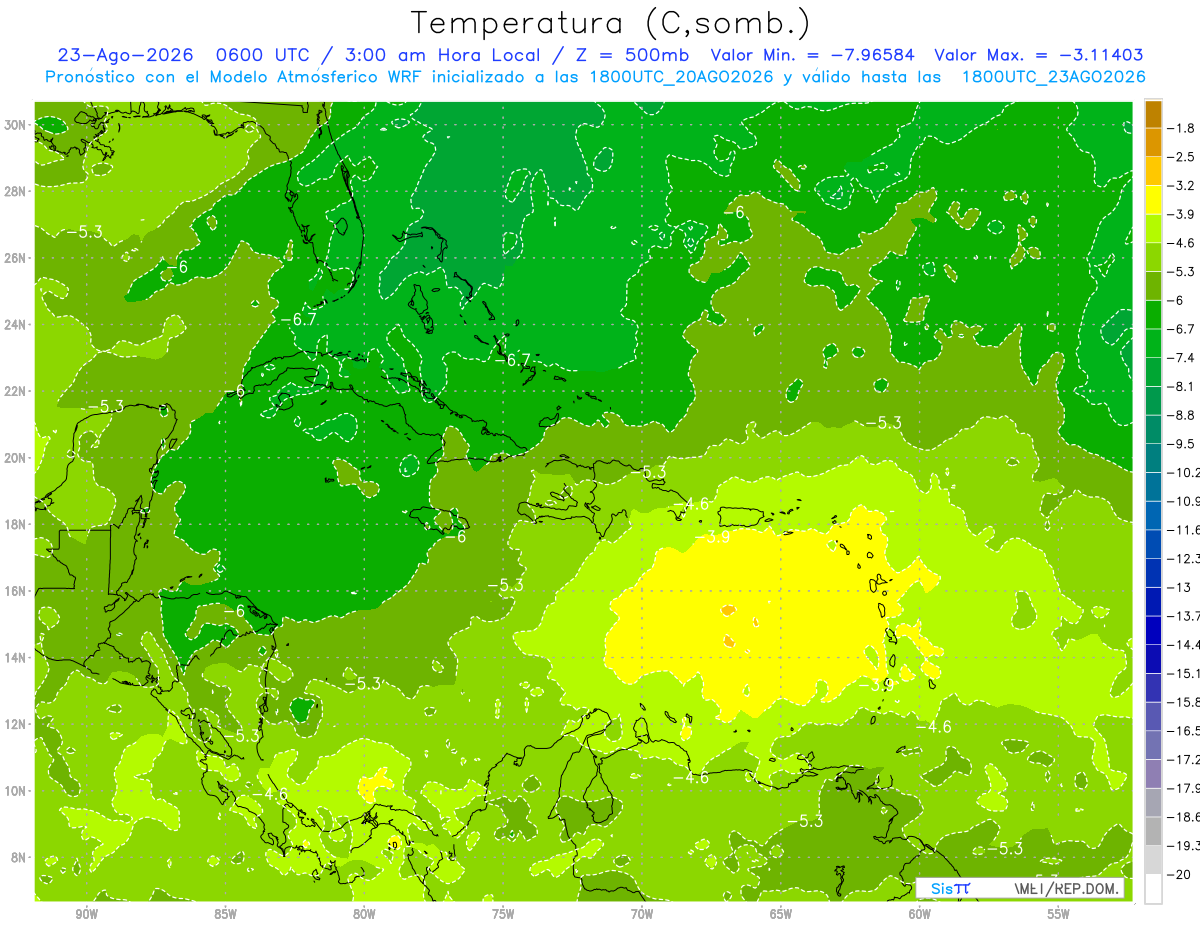Image resolution: width=1200 pixels, height=927 pixels.
Task: Click the '-2.5' color bar label
Action: 1183,157
